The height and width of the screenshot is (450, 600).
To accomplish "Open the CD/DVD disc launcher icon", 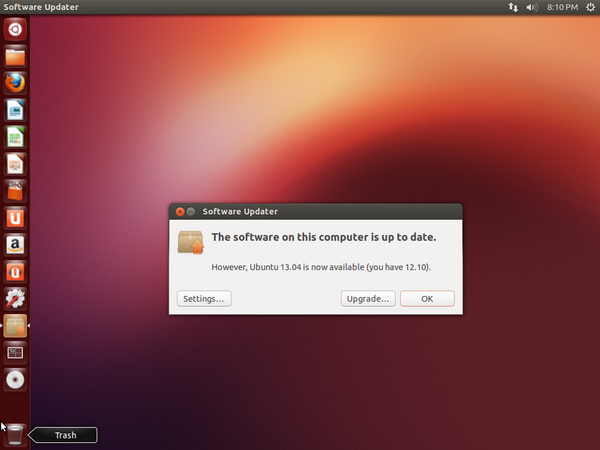I will point(15,380).
